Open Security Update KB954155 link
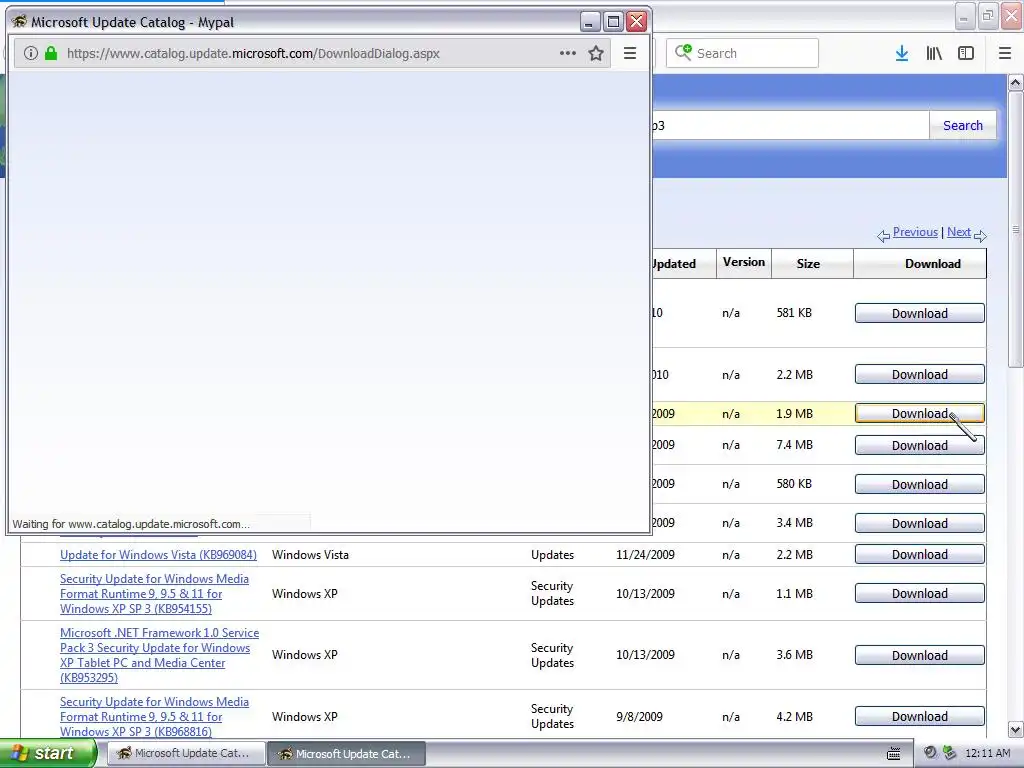This screenshot has width=1024, height=768. tap(154, 594)
